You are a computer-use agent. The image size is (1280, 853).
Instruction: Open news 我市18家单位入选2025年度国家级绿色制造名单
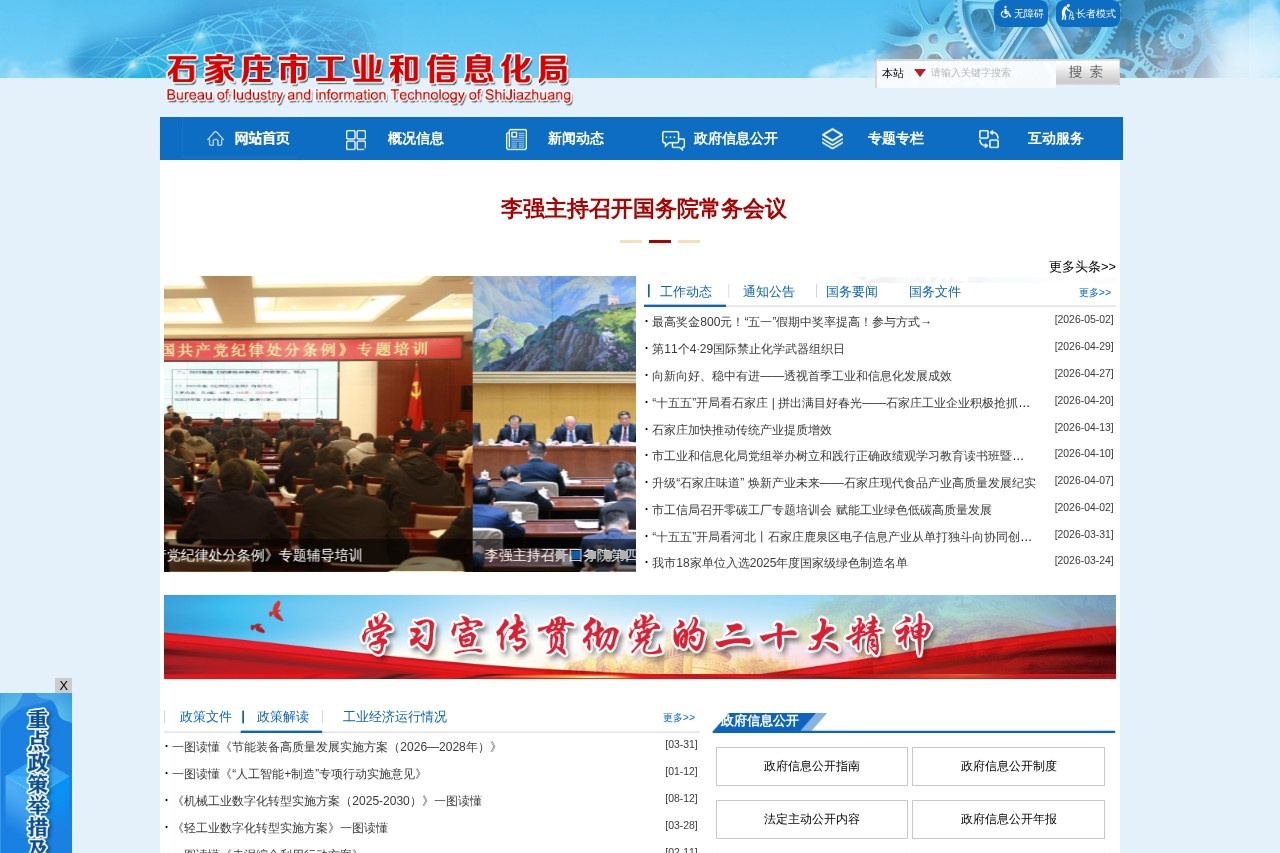[x=780, y=563]
